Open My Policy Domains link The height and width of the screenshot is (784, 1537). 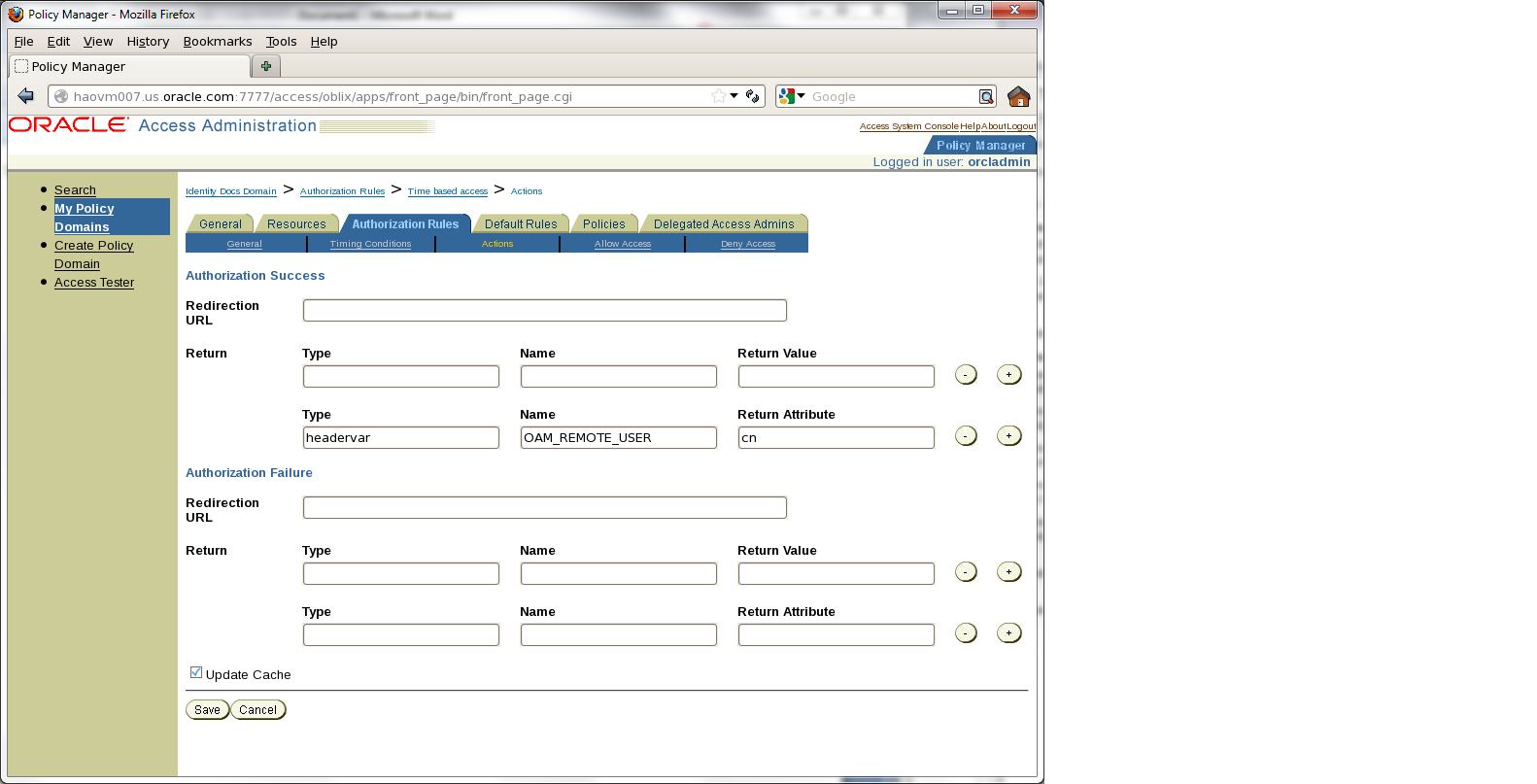point(84,218)
